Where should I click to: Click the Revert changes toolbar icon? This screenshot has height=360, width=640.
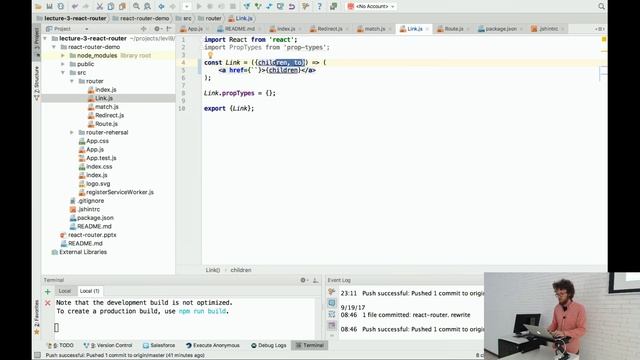click(x=292, y=6)
